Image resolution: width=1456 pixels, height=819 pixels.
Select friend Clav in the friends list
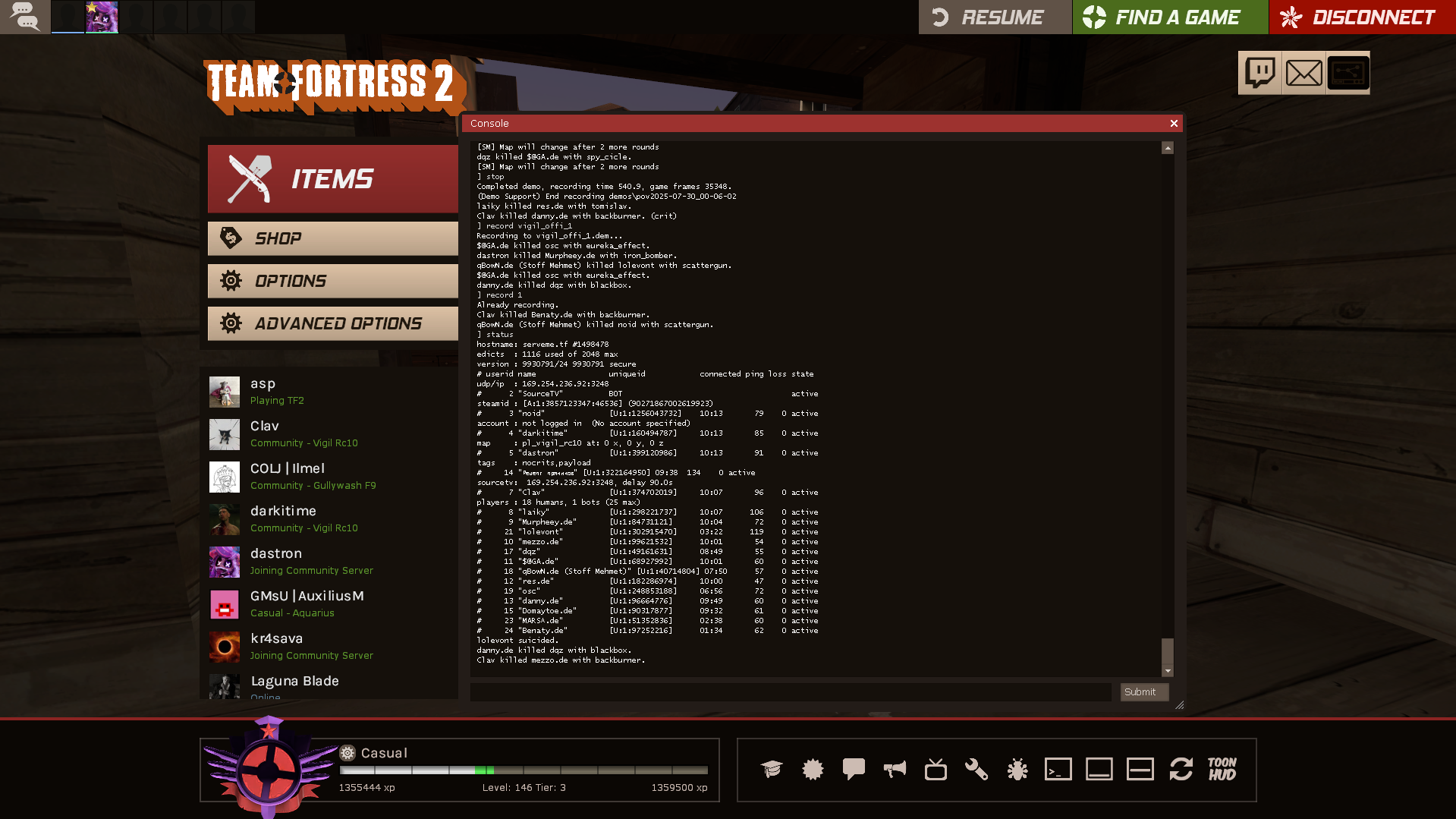pyautogui.click(x=332, y=434)
